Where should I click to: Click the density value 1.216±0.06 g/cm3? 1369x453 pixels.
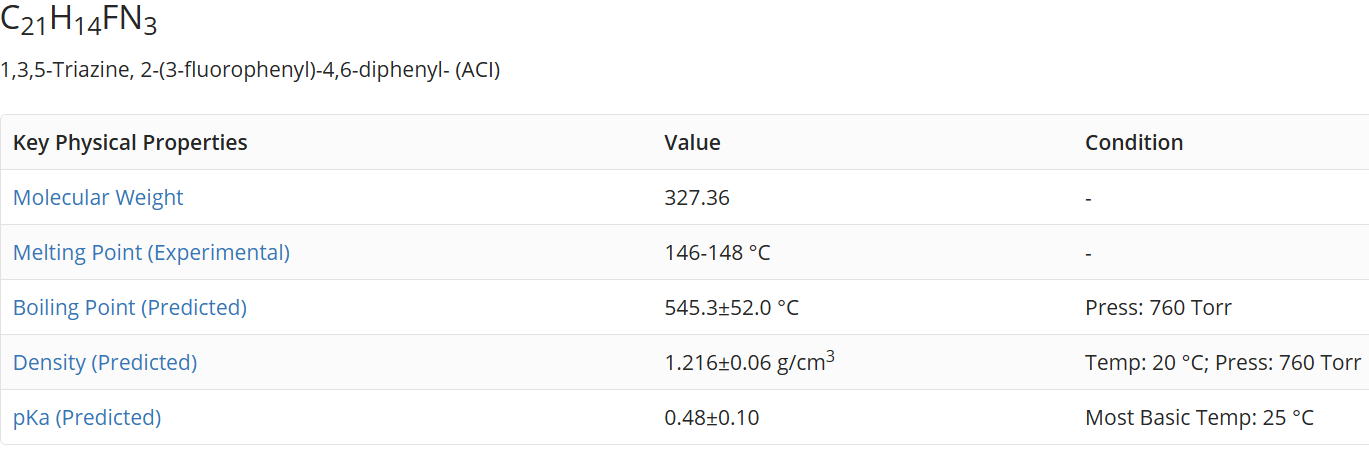(x=750, y=361)
